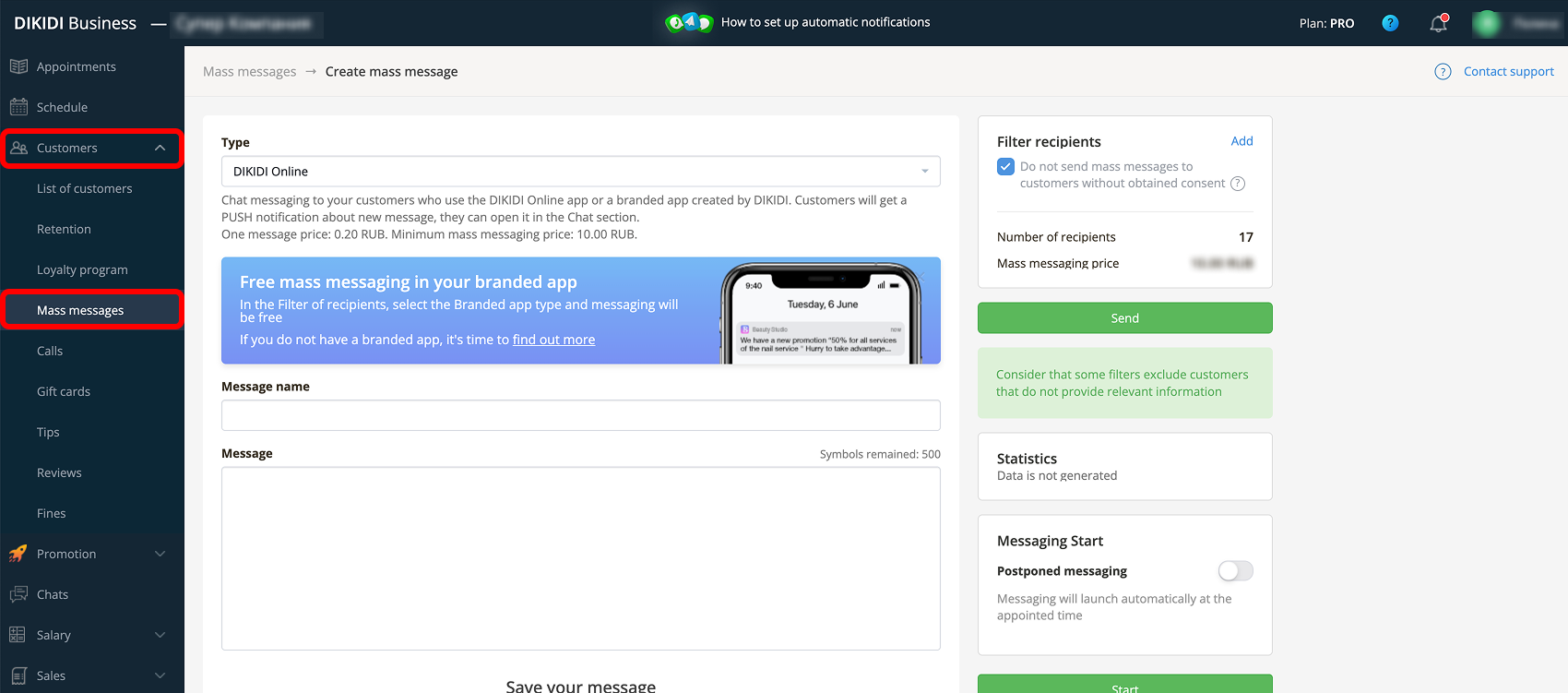
Task: Click inside the Message text area
Action: pos(581,558)
